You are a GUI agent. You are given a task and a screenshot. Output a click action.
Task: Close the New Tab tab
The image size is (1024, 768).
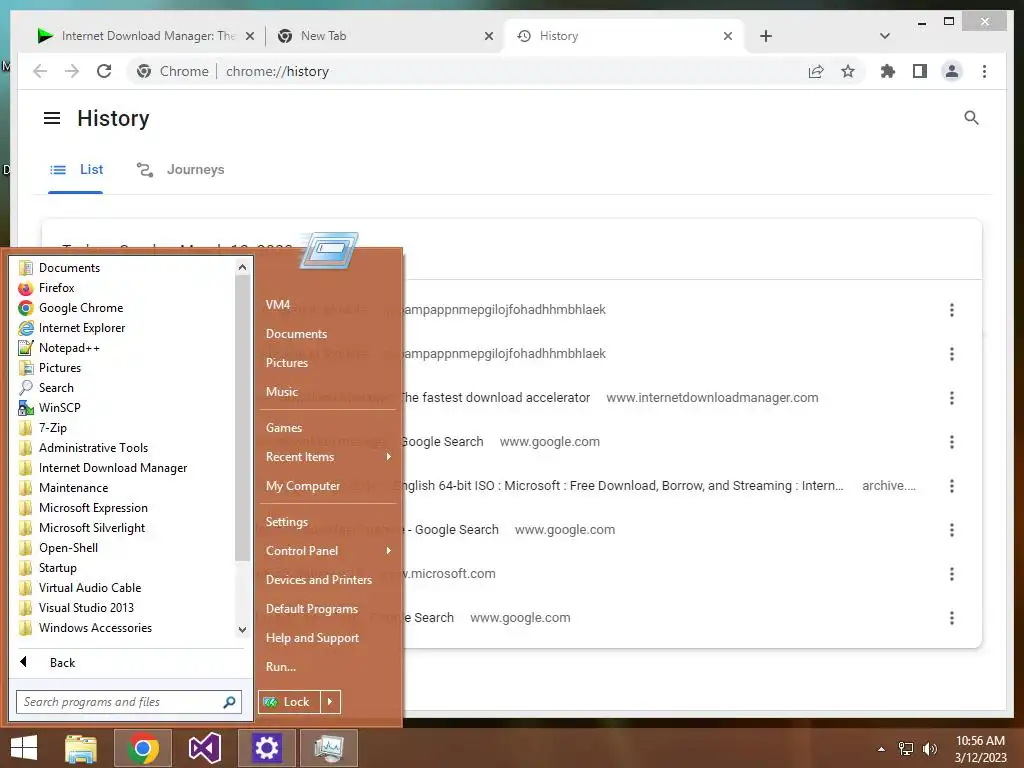(488, 36)
